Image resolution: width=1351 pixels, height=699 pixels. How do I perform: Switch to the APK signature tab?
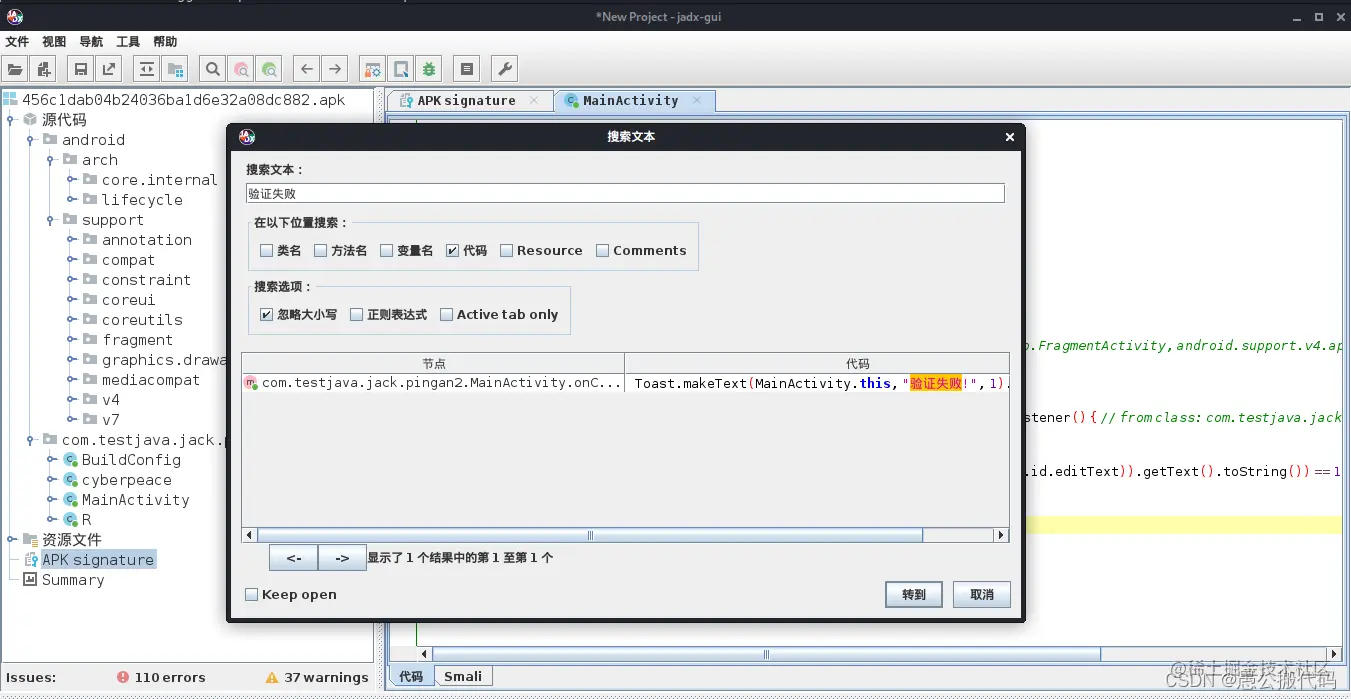[469, 100]
